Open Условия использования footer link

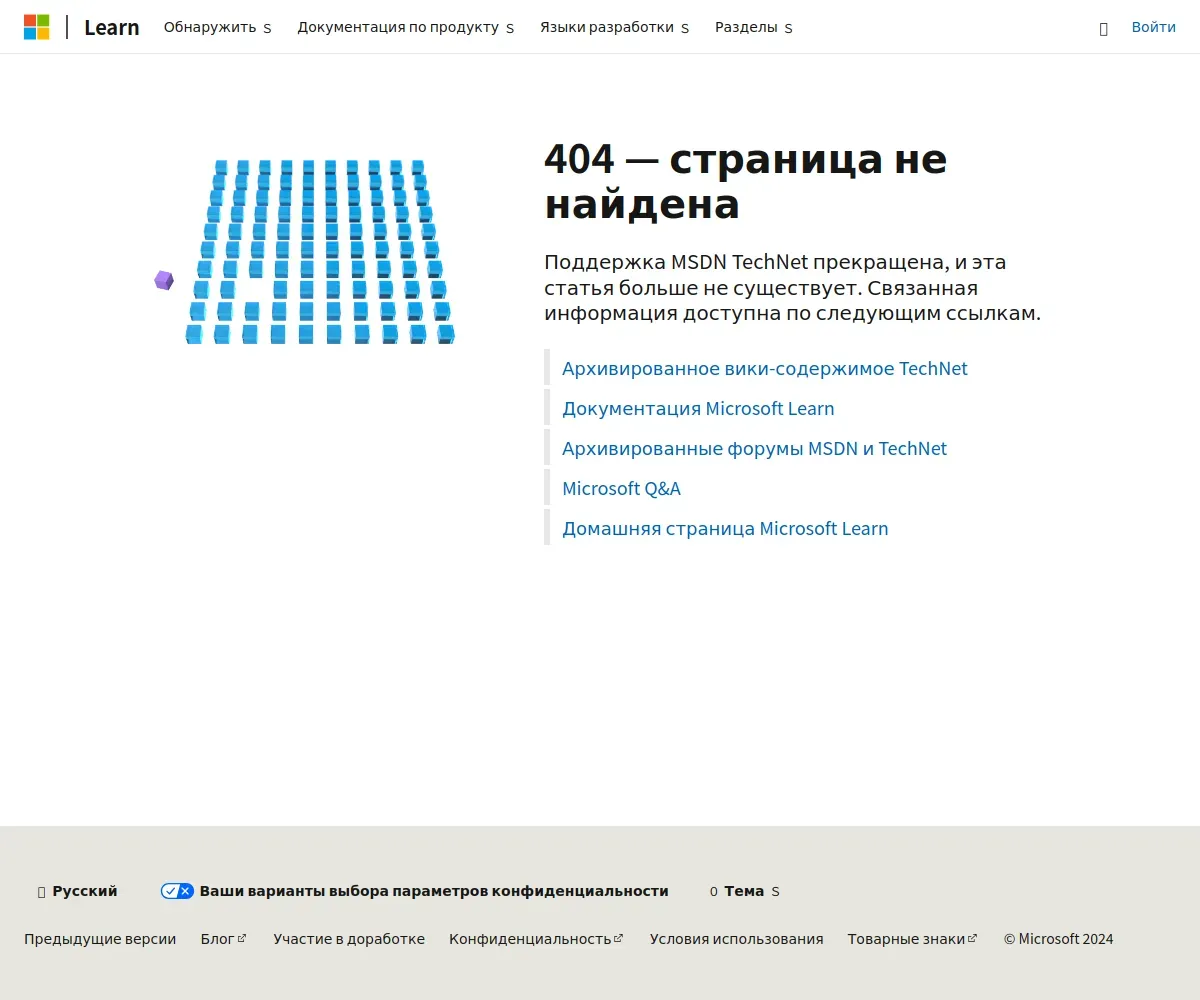tap(736, 939)
